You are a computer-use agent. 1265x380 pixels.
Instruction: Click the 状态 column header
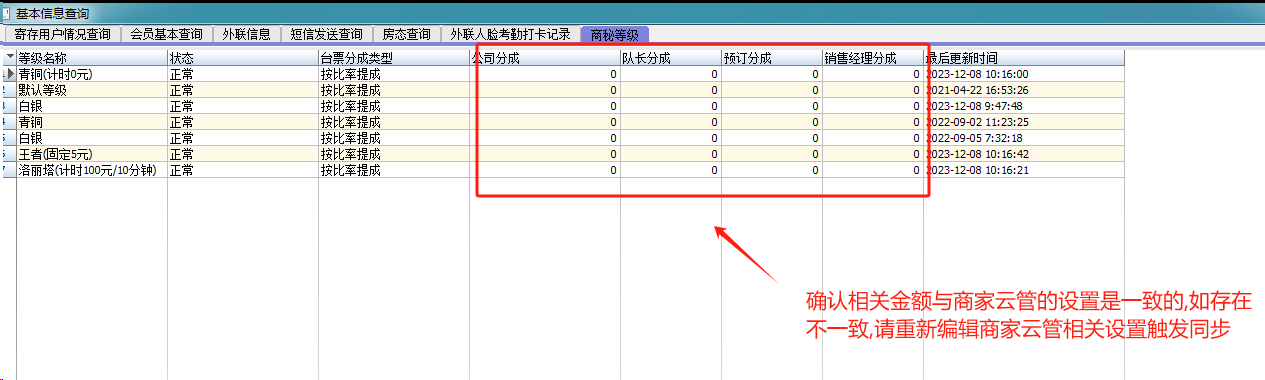pyautogui.click(x=243, y=58)
